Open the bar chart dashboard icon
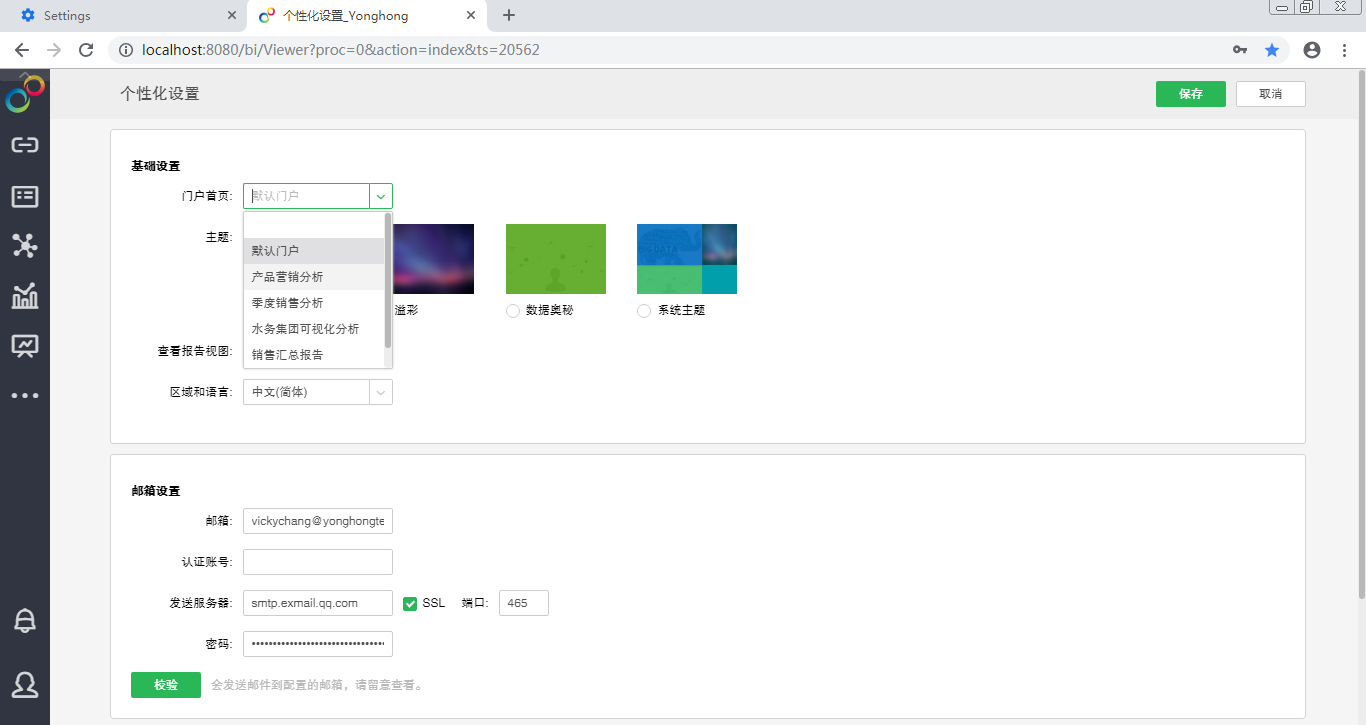The width and height of the screenshot is (1366, 725). point(25,296)
